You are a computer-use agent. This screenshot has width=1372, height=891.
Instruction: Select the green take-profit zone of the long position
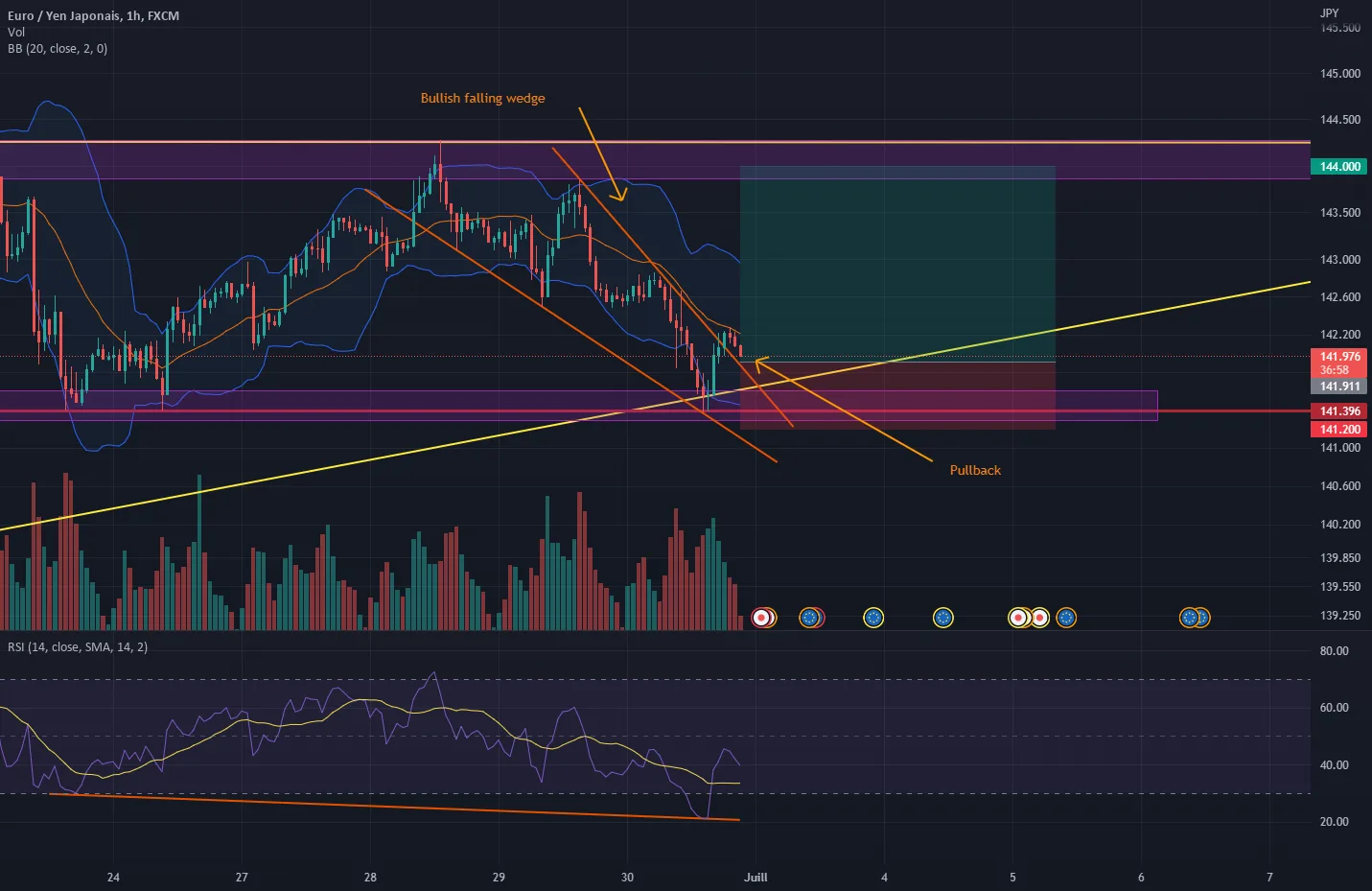coord(897,264)
